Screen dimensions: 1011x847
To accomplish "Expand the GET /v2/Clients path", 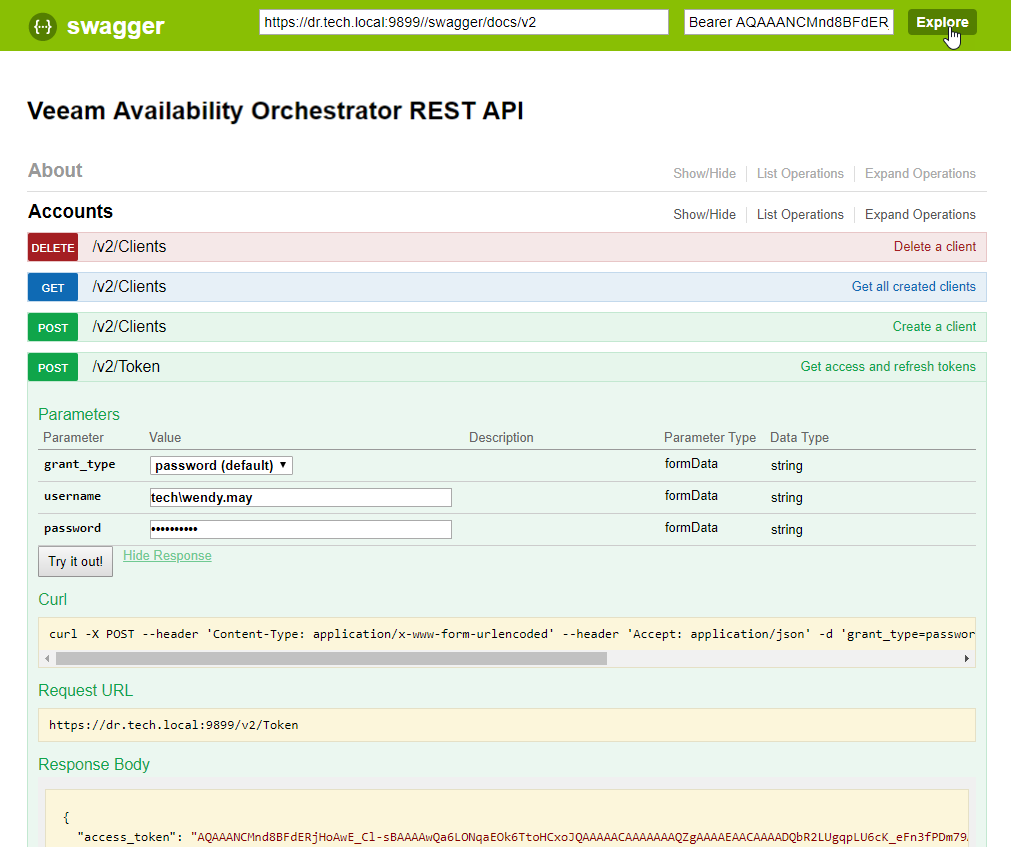I will pyautogui.click(x=129, y=287).
